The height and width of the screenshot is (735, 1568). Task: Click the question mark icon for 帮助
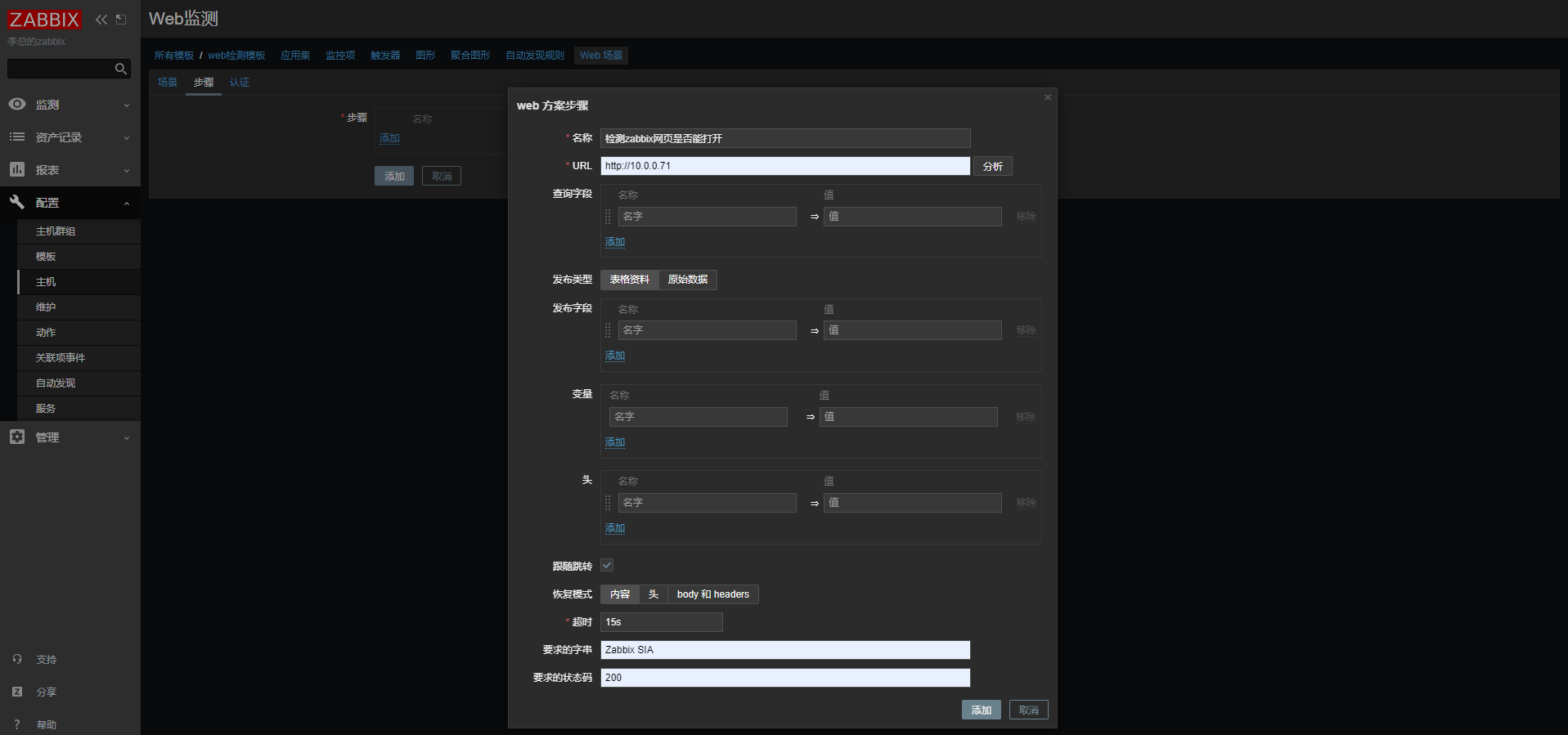(17, 724)
